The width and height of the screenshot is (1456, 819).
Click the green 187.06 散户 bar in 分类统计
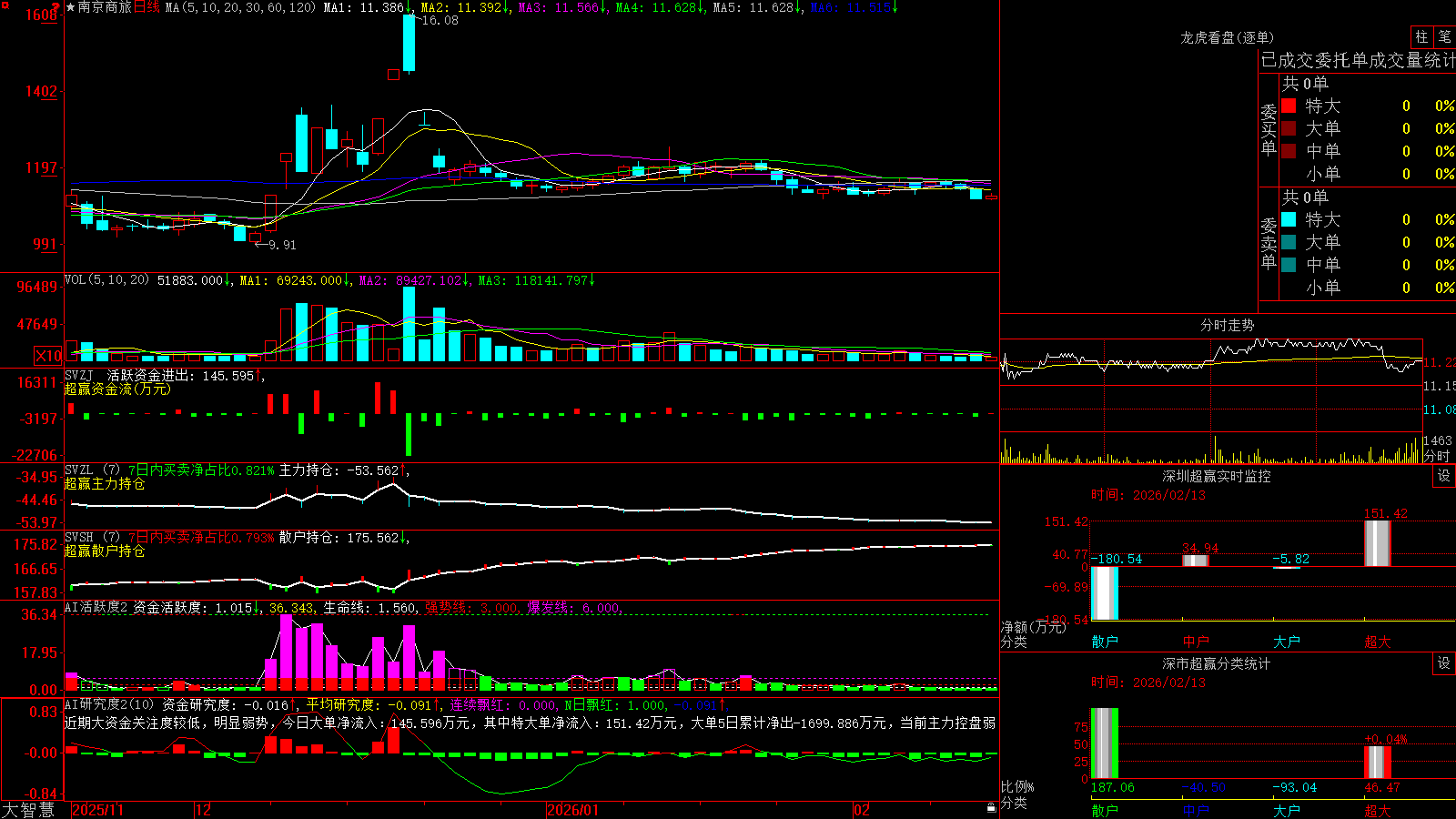[1105, 743]
